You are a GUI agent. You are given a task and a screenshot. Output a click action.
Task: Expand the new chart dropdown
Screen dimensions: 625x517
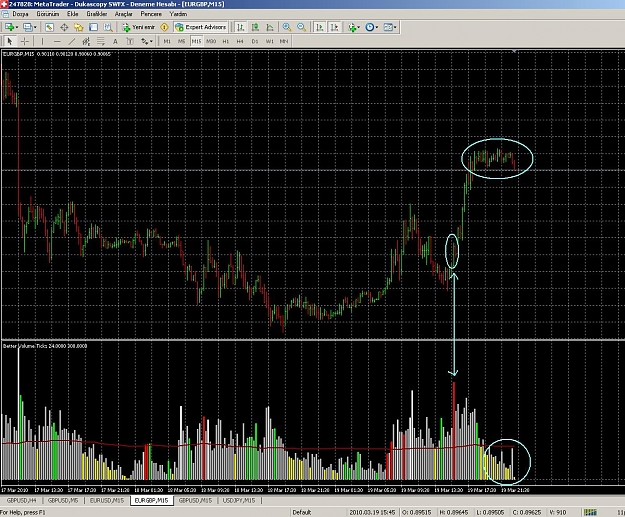point(17,27)
